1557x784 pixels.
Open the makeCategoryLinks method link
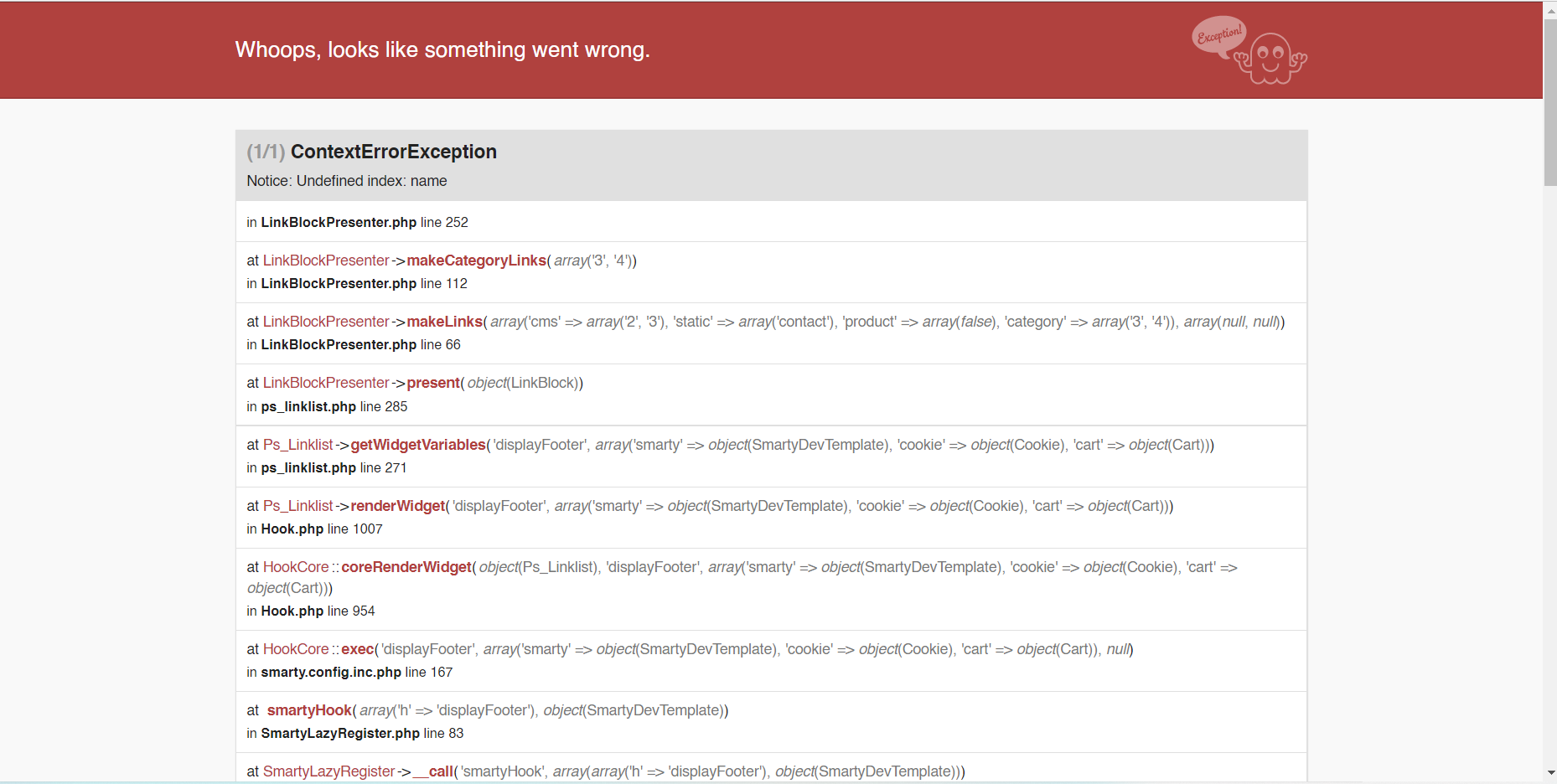point(476,260)
